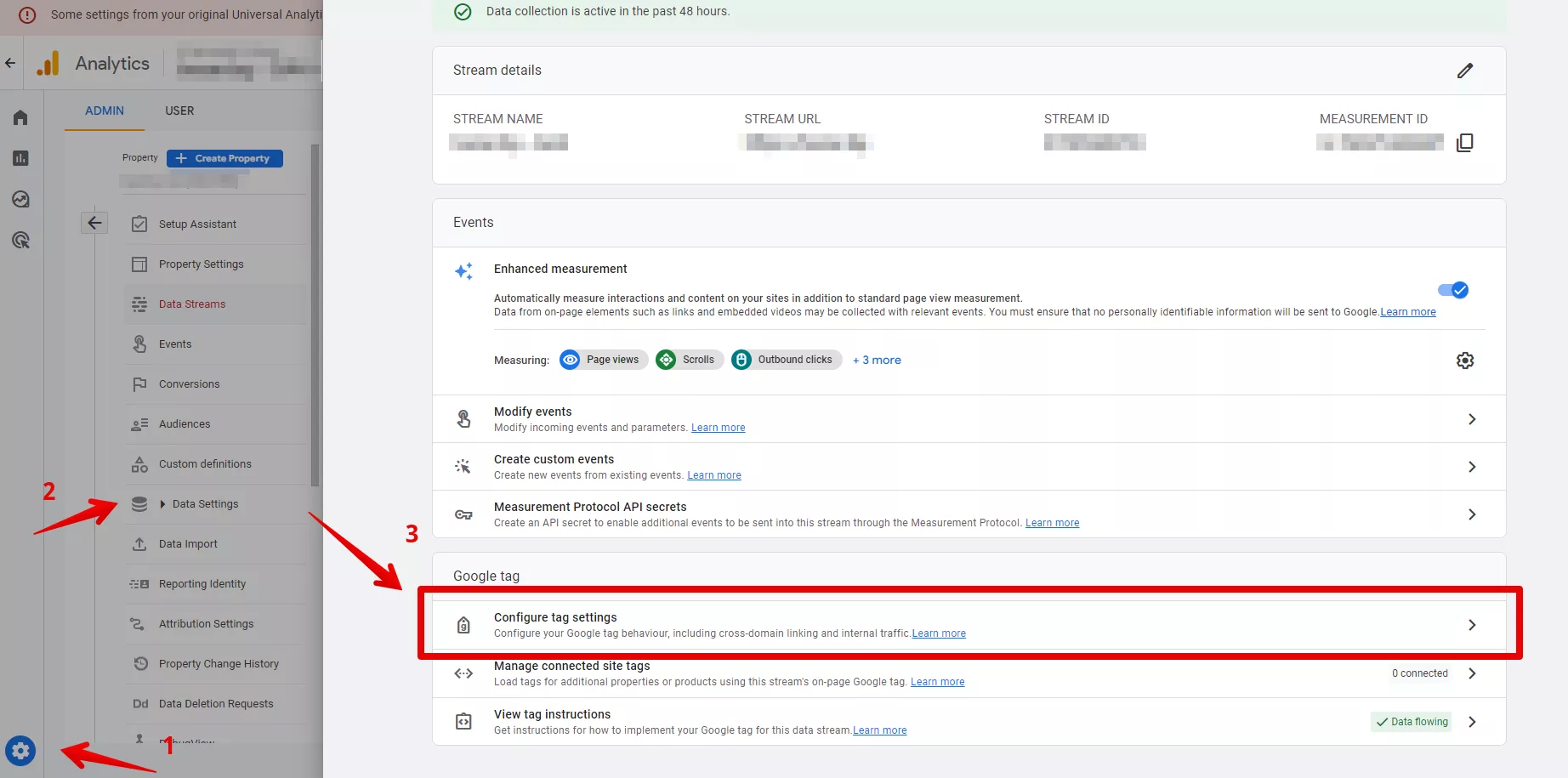The height and width of the screenshot is (778, 1568).
Task: Click the Page views measuring chip
Action: tap(604, 360)
